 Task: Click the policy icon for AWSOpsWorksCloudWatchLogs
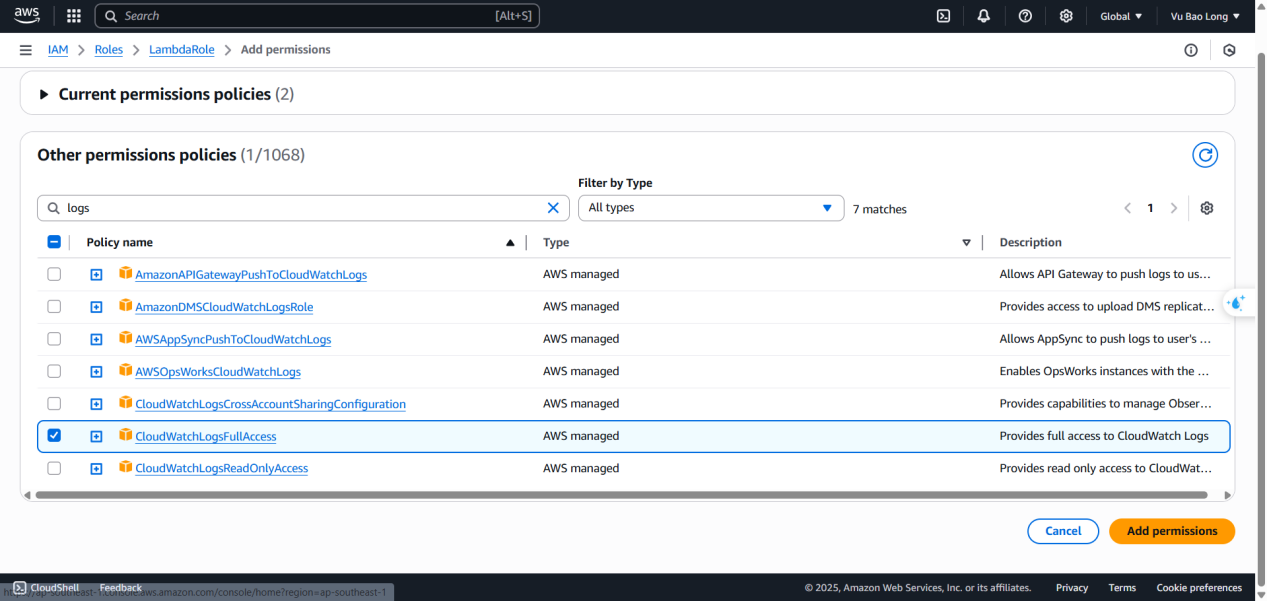tap(125, 370)
